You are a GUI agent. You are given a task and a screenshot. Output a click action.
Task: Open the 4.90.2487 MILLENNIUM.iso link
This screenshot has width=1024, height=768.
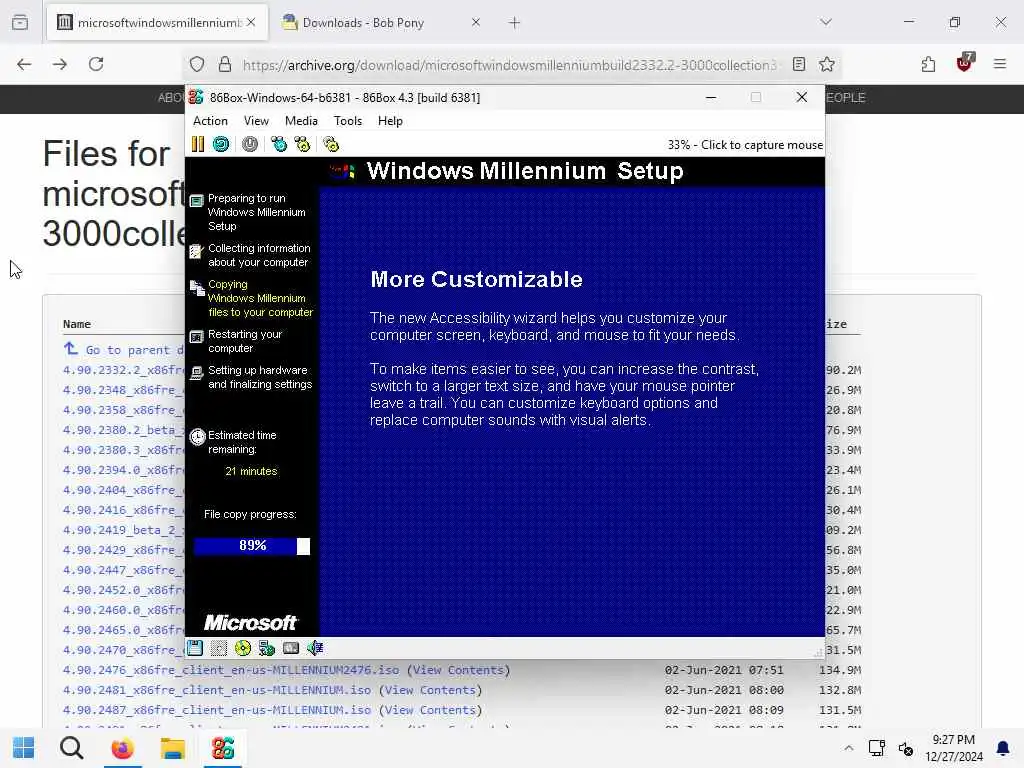tap(217, 710)
